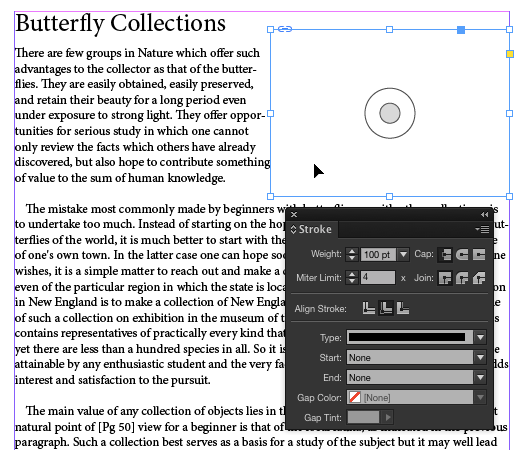Click the Weight stepper arrows
The image size is (527, 450).
point(352,254)
